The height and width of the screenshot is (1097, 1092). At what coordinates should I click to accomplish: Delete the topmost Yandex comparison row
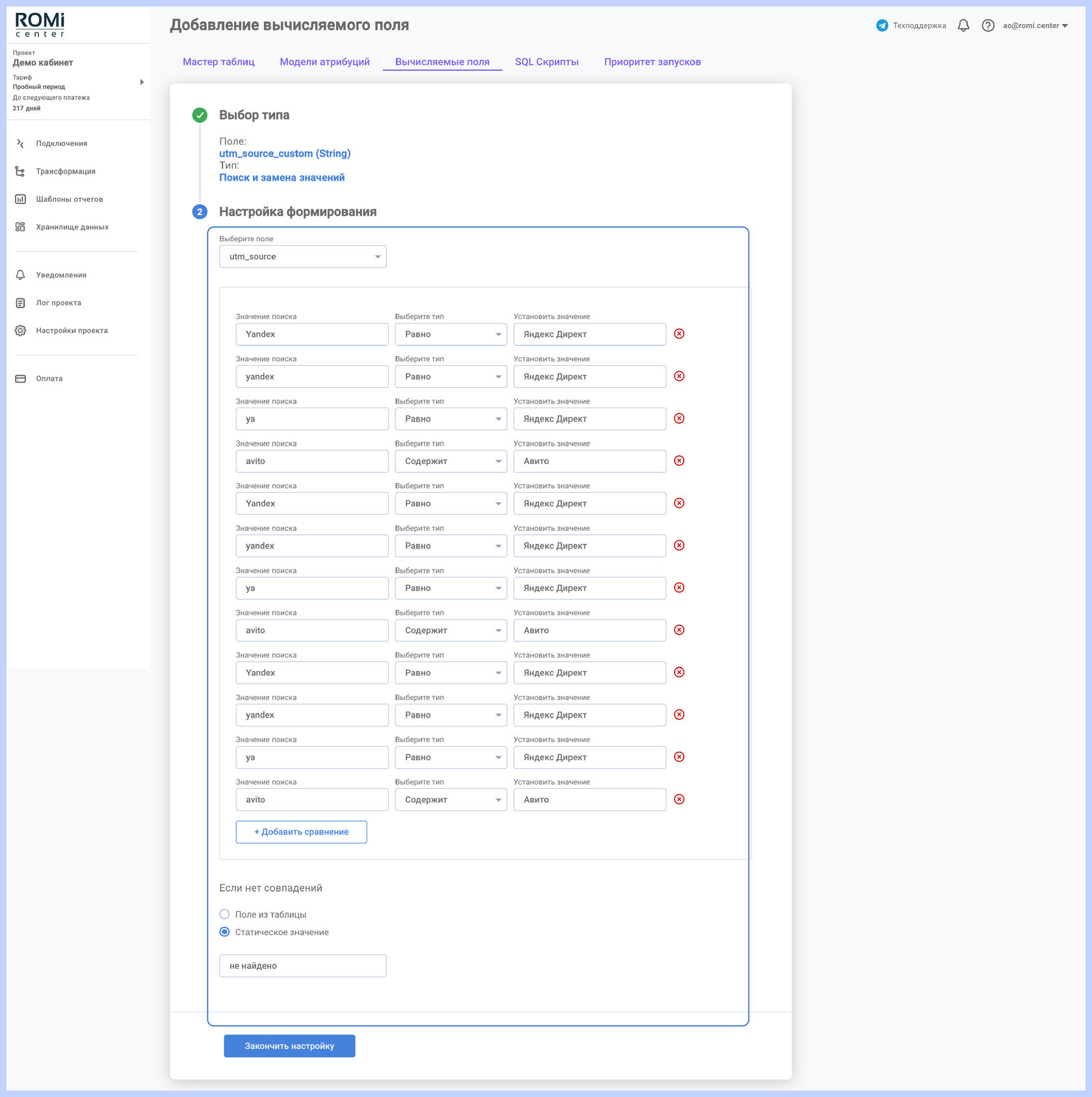coord(679,334)
